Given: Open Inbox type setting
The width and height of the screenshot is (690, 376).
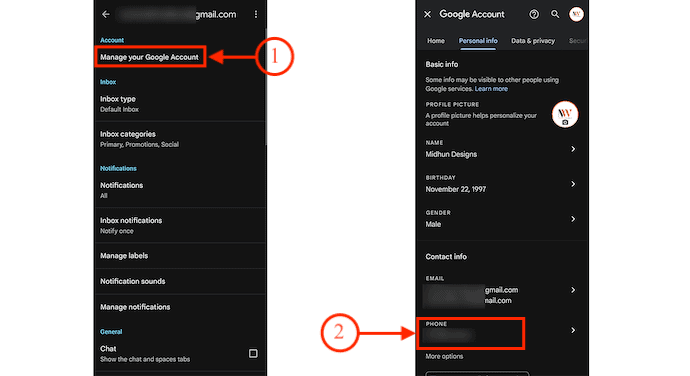Looking at the screenshot, I should 180,104.
